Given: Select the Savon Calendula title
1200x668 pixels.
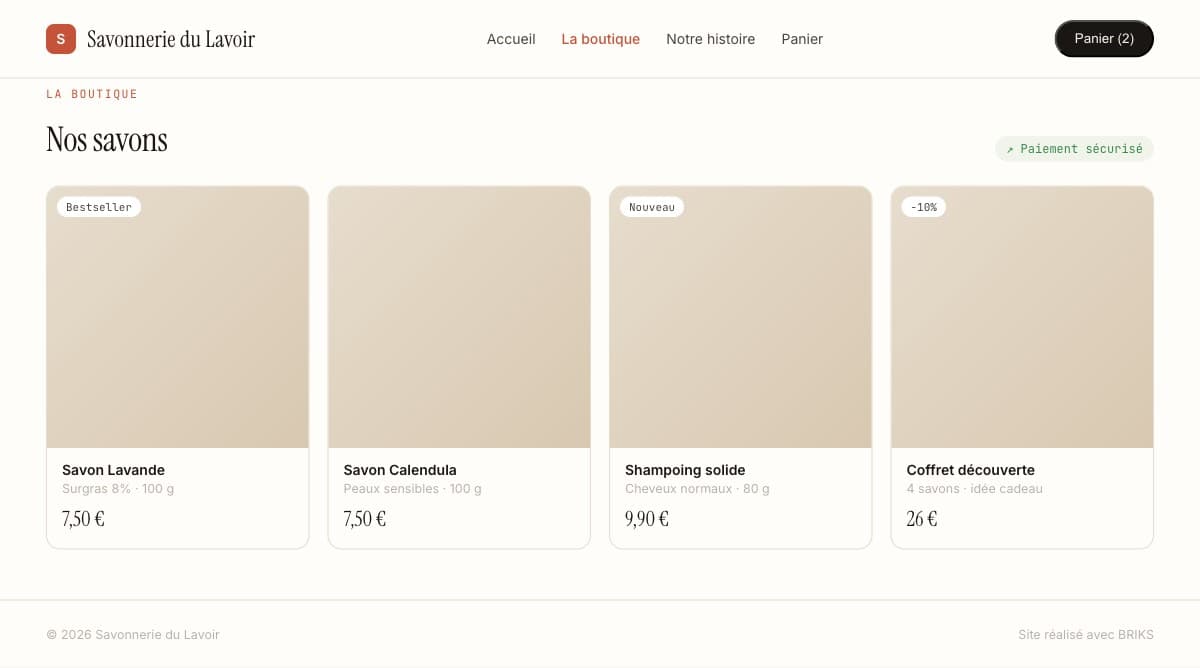Looking at the screenshot, I should [400, 470].
